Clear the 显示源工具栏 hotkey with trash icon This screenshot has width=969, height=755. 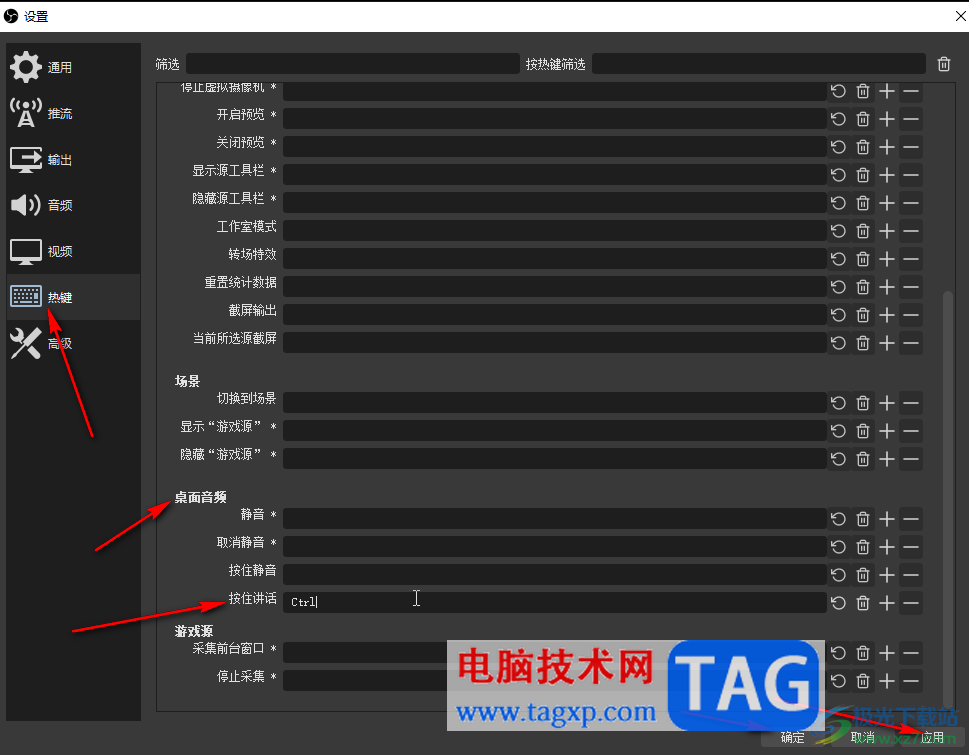point(863,175)
